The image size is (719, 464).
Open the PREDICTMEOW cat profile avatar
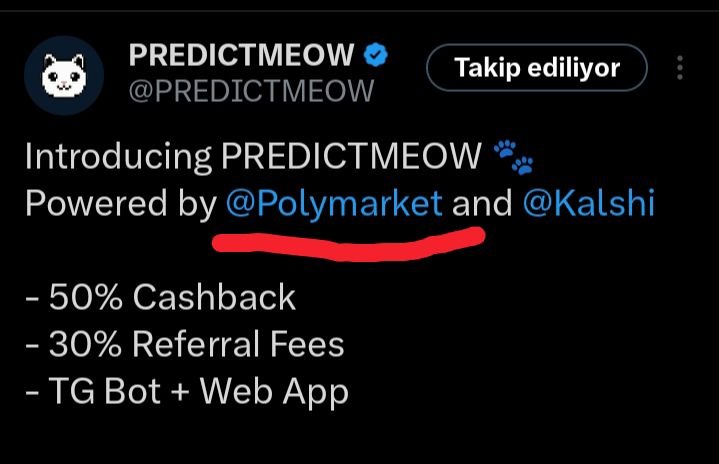[x=62, y=74]
